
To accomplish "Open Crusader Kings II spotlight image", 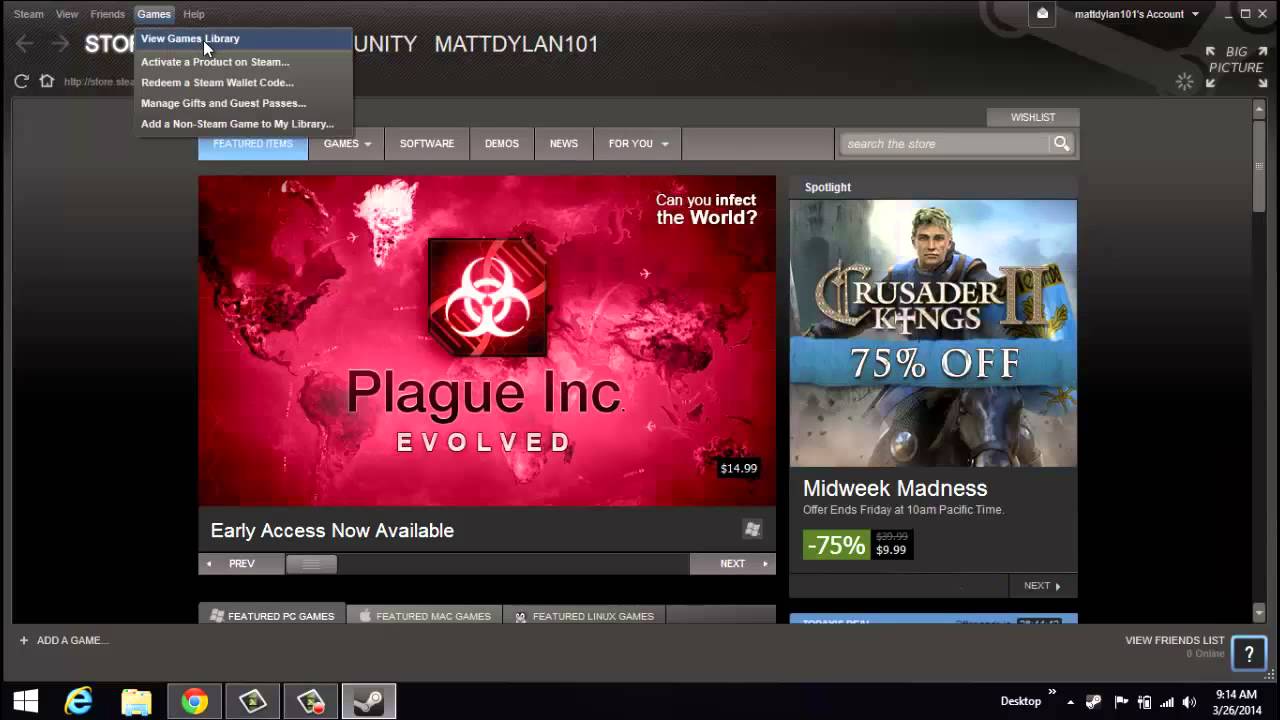I will 933,333.
